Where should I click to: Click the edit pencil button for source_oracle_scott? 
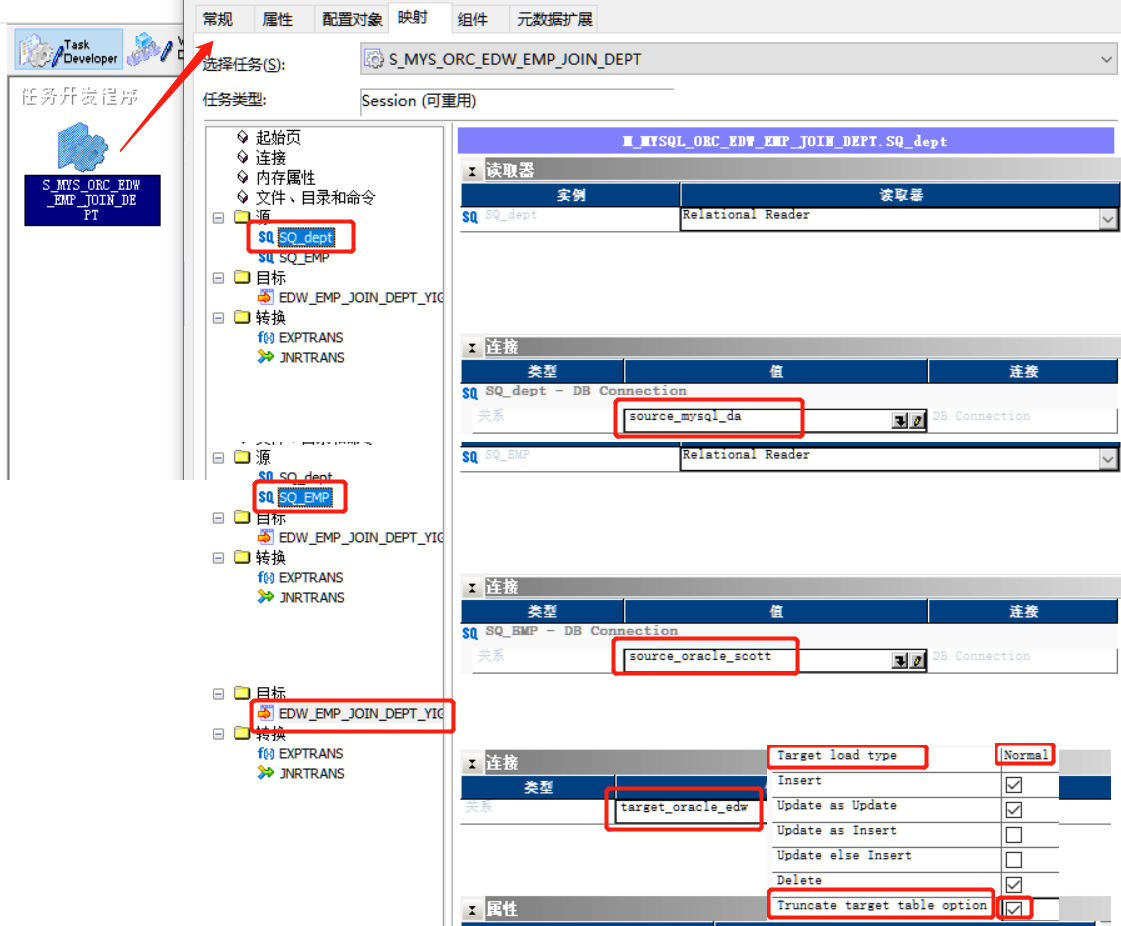(917, 661)
